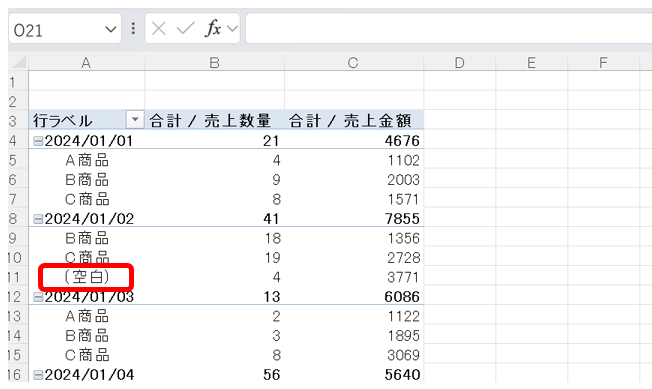Click the value 6086 cell
The height and width of the screenshot is (389, 652).
(354, 296)
